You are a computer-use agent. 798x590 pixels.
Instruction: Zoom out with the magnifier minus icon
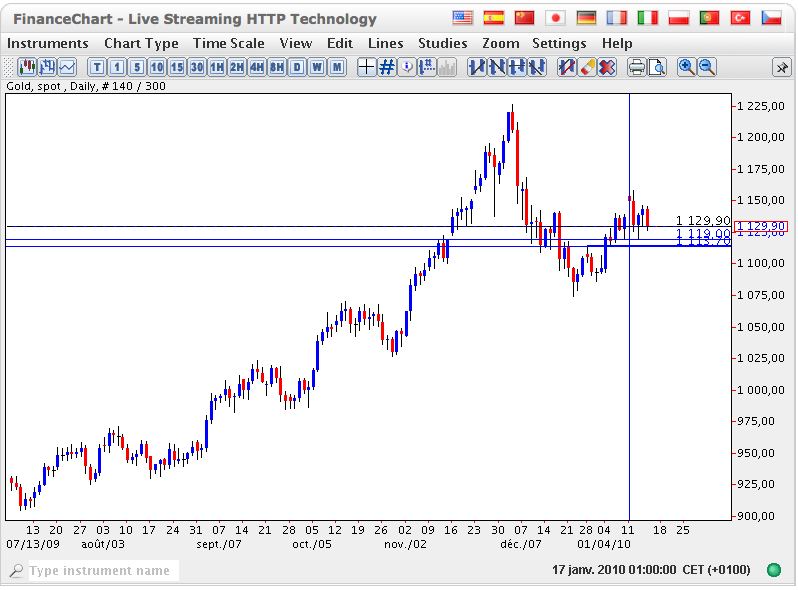pos(707,67)
